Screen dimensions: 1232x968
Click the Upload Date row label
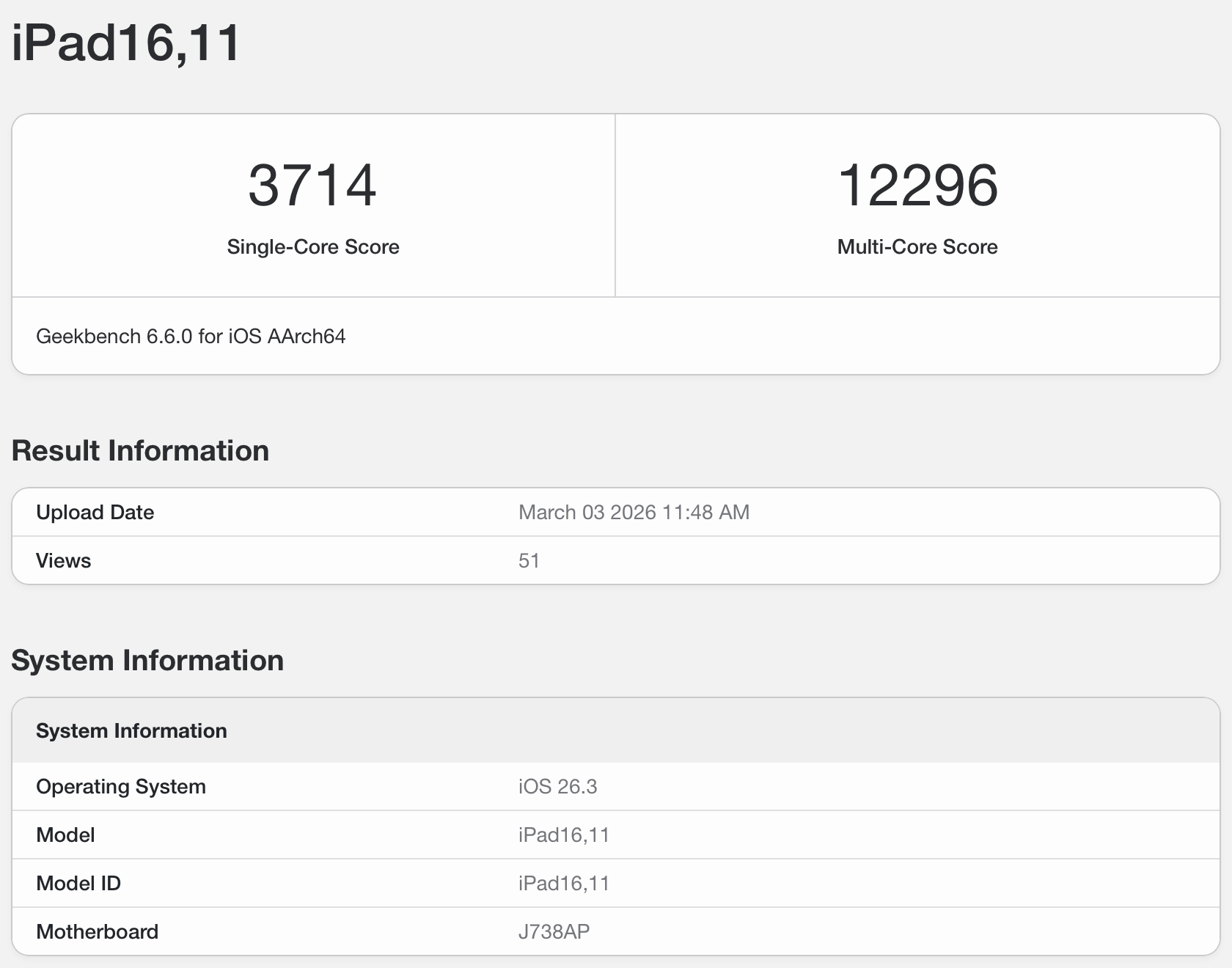95,513
